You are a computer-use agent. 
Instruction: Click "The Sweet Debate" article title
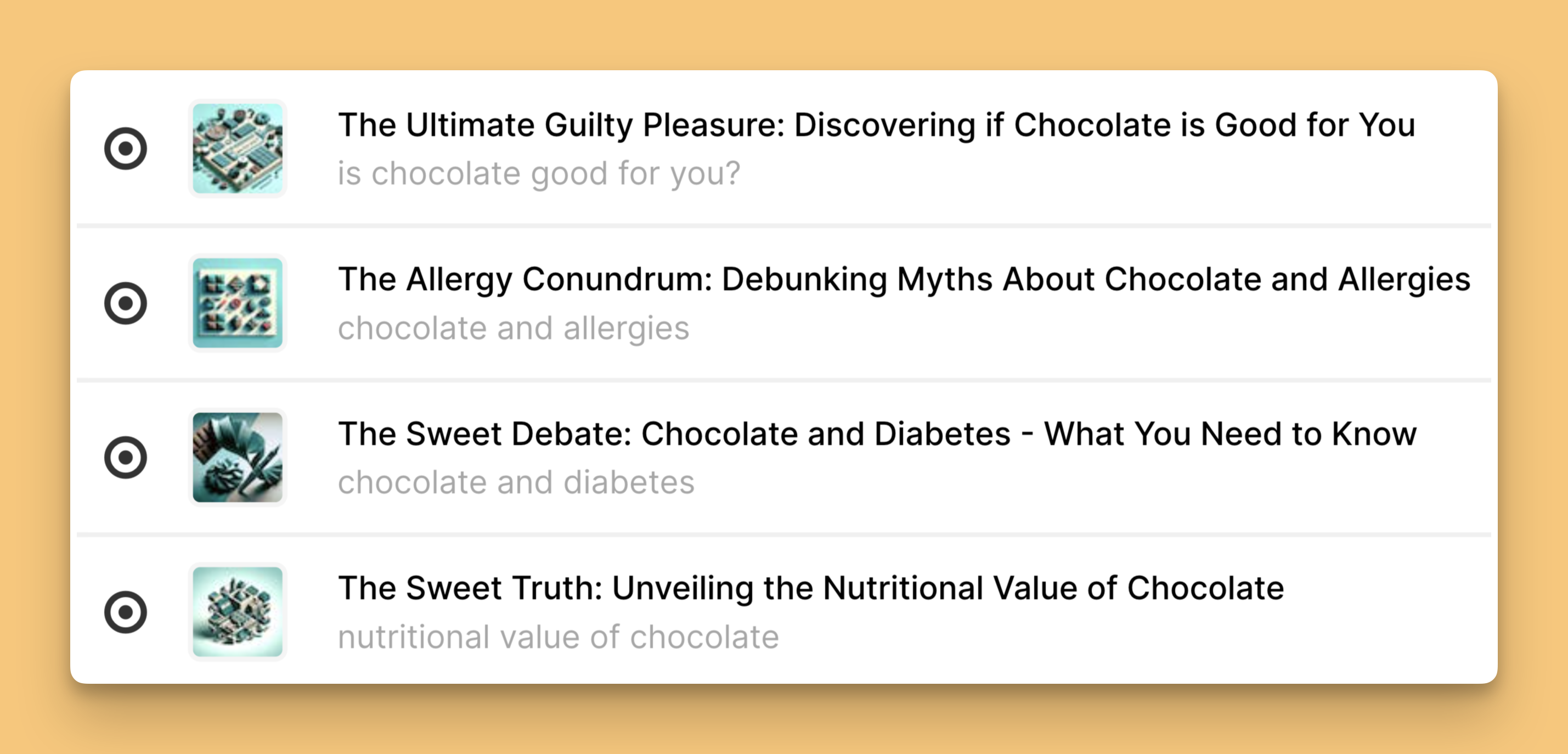pyautogui.click(x=877, y=434)
